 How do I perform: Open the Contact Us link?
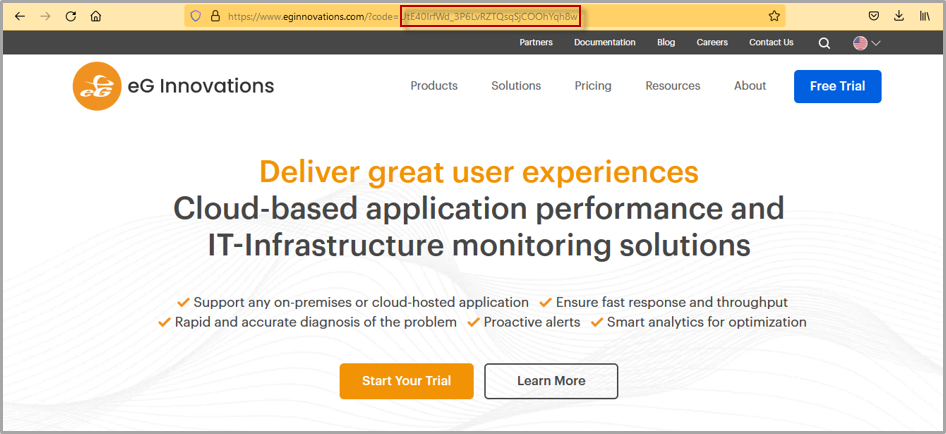[x=771, y=42]
